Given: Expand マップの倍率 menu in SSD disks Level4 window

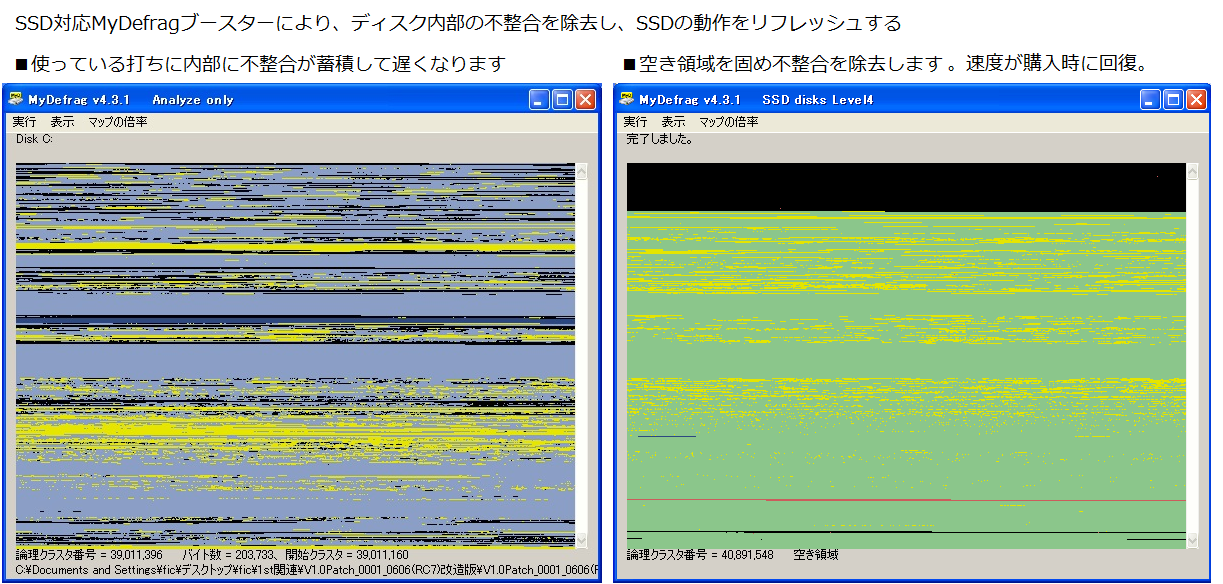Looking at the screenshot, I should pos(728,122).
